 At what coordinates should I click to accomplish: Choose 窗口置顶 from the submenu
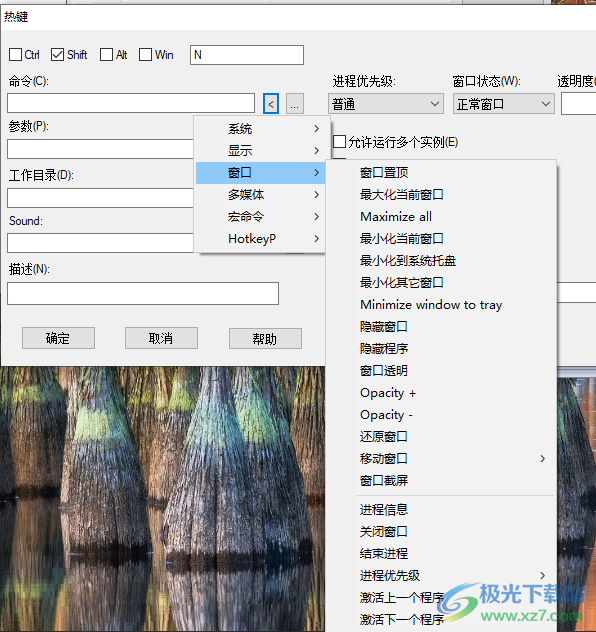point(441,173)
